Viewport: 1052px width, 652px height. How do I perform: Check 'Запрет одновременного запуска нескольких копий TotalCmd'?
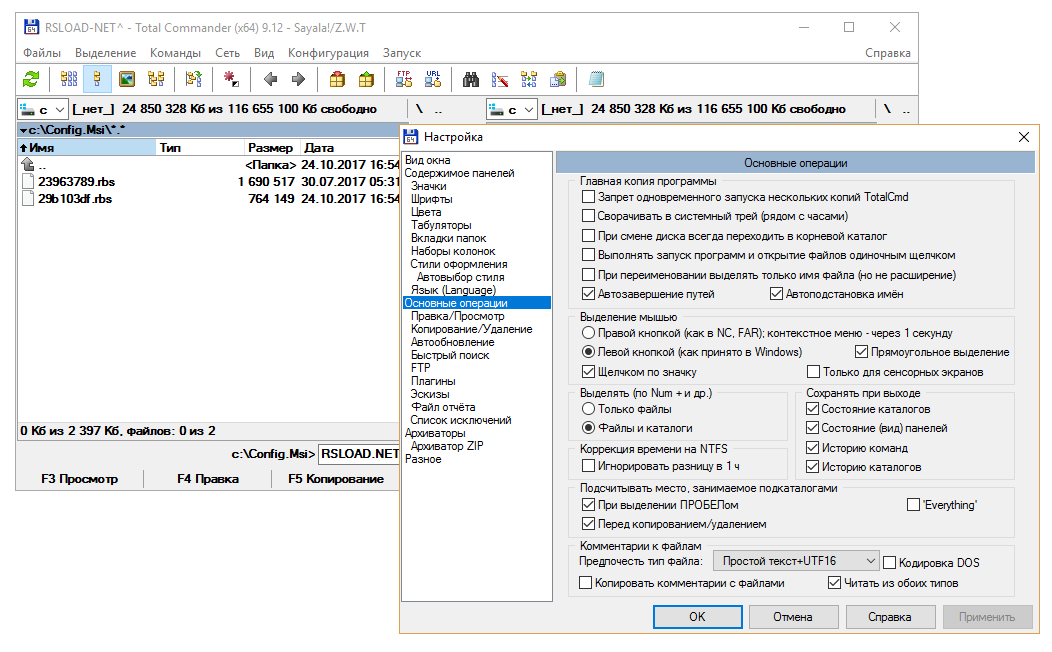(x=588, y=197)
